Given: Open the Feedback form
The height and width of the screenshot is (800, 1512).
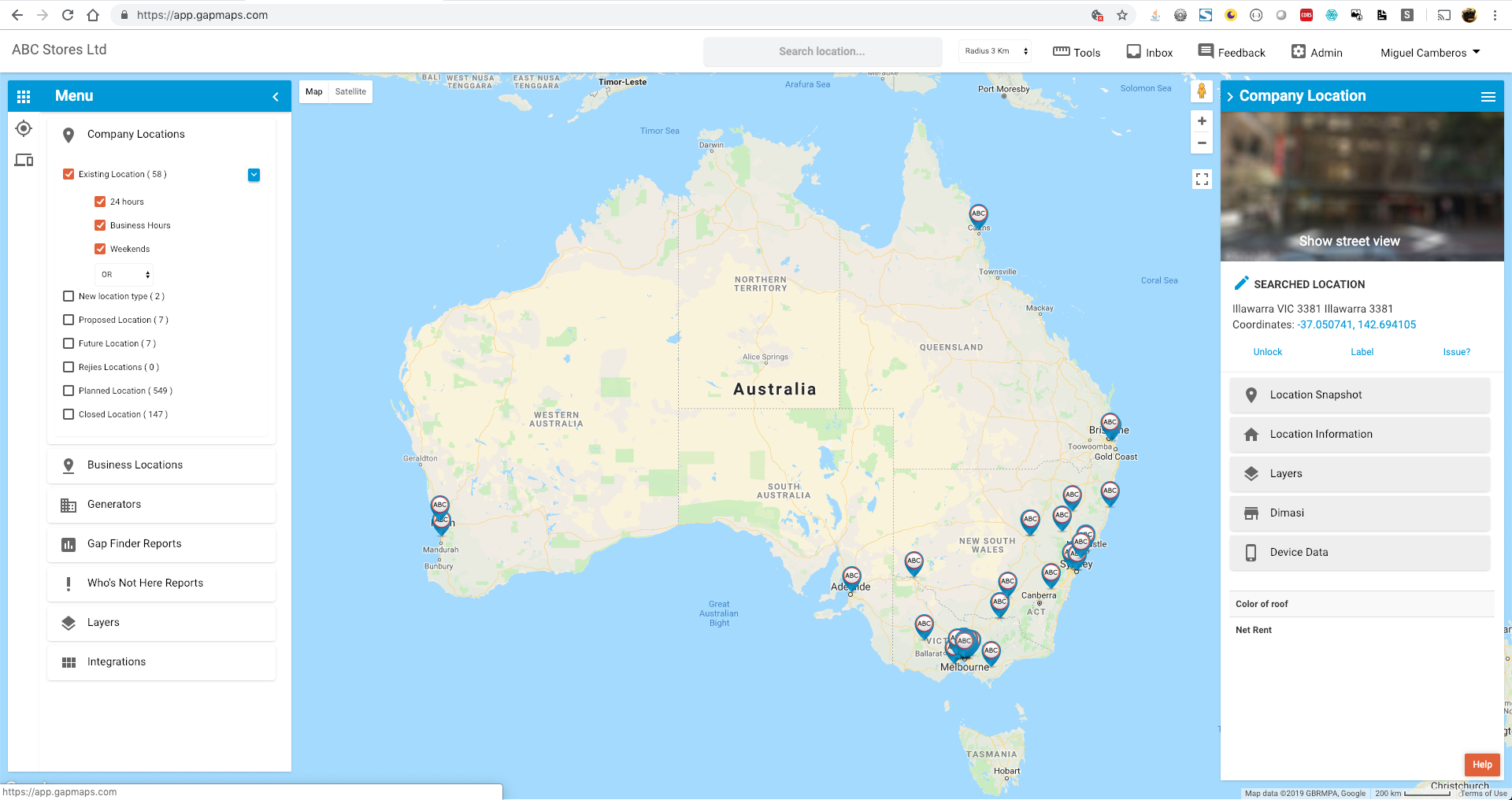Looking at the screenshot, I should [1232, 53].
